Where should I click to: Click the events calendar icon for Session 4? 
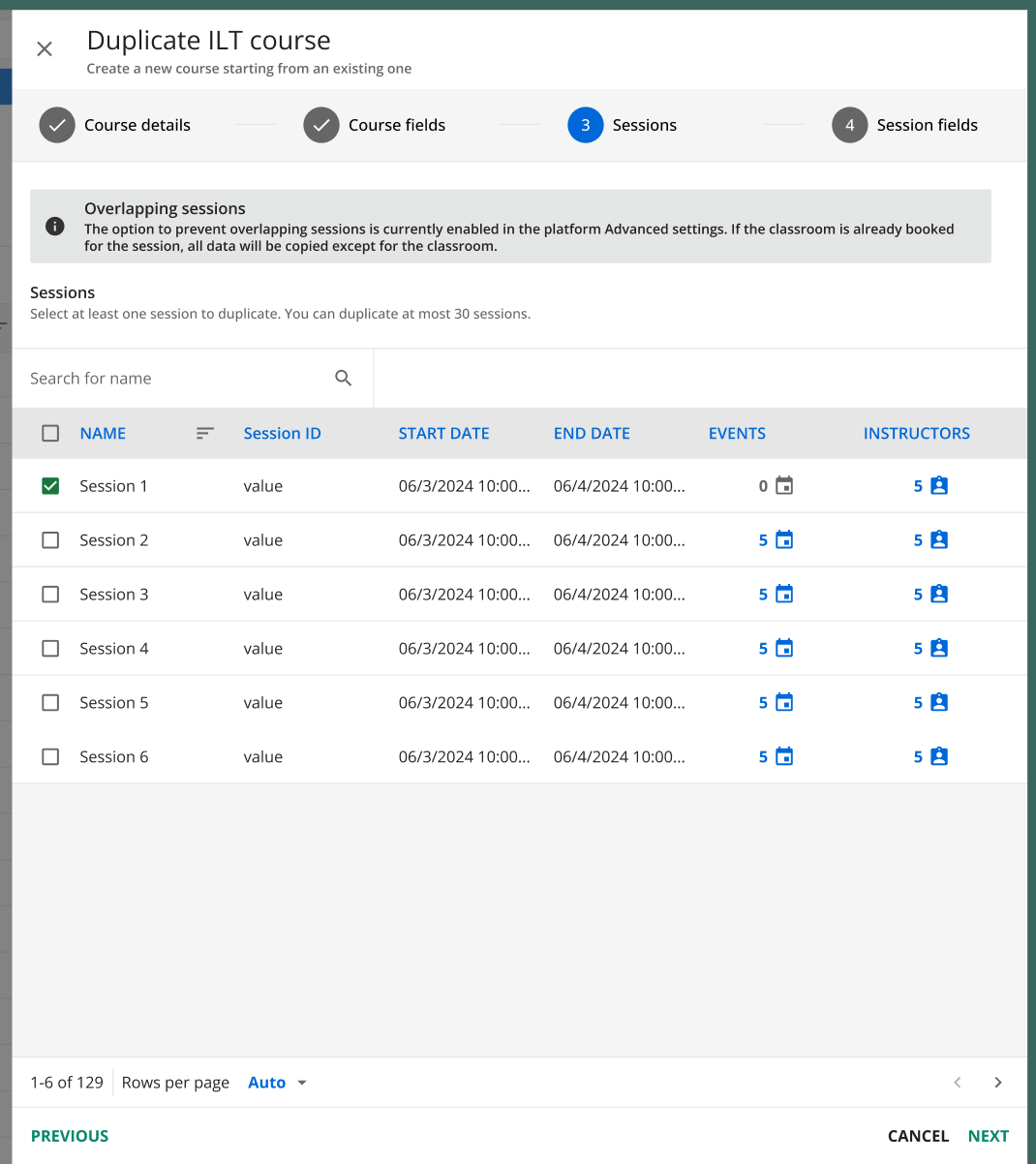click(784, 649)
